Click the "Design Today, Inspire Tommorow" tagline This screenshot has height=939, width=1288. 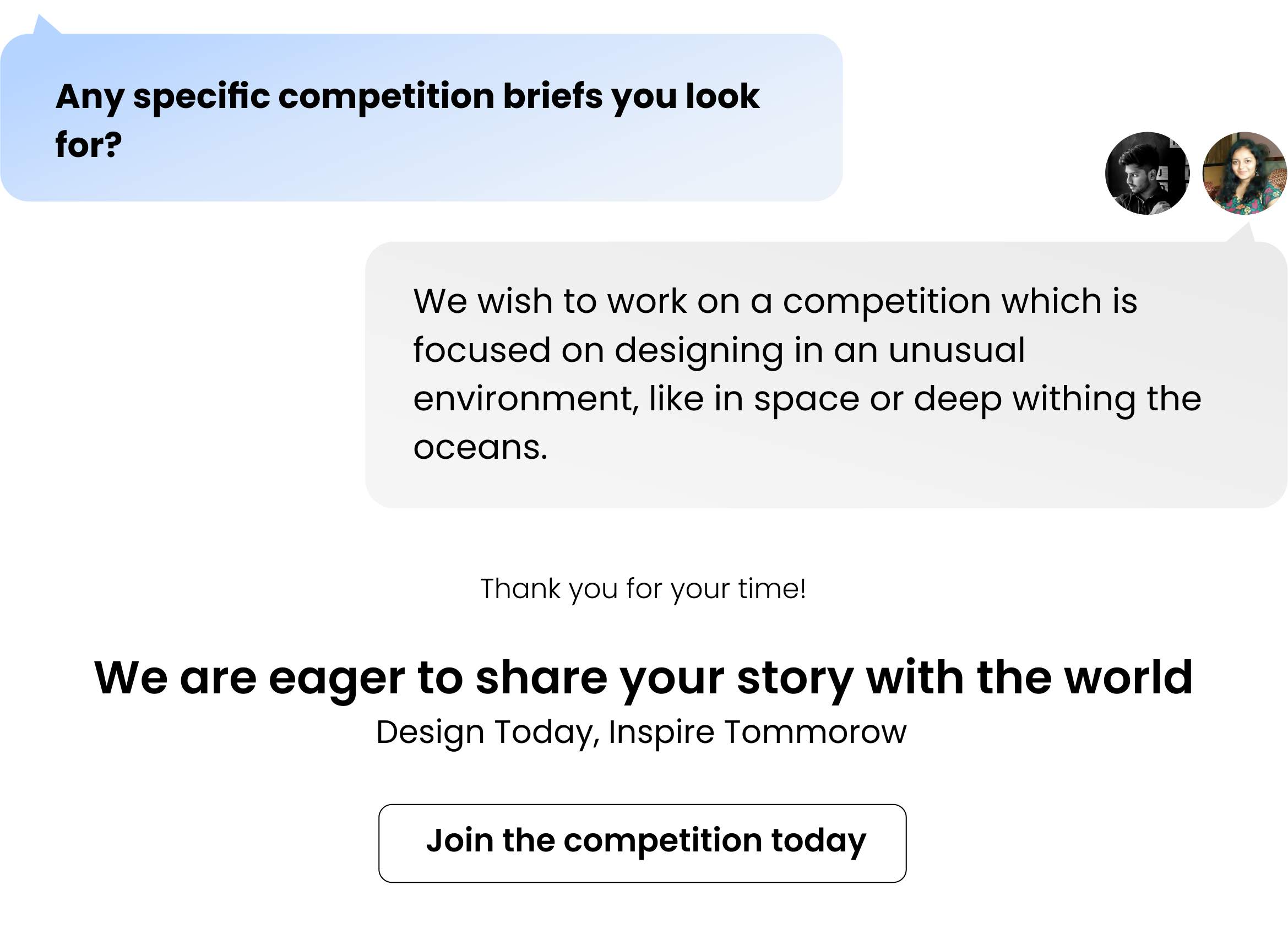(641, 732)
